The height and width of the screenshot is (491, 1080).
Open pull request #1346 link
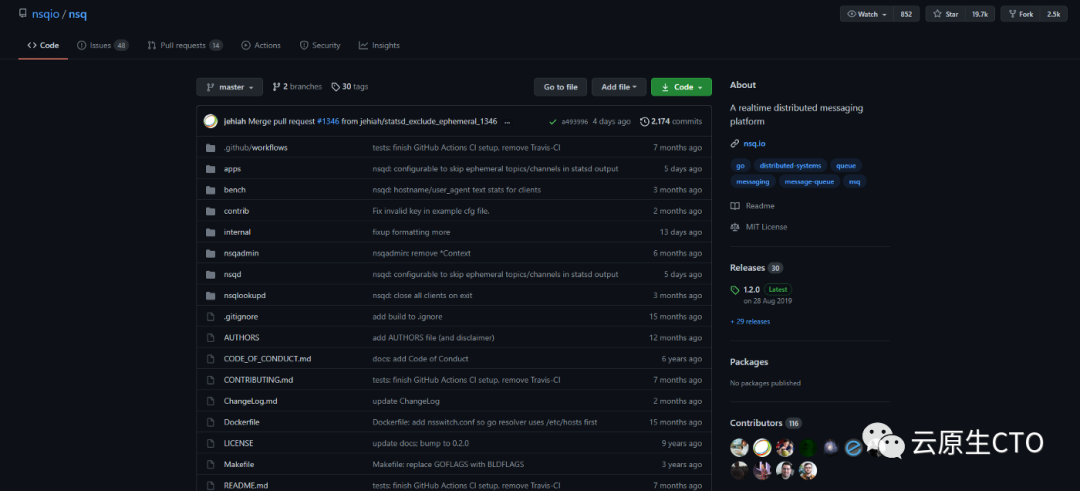click(x=328, y=122)
